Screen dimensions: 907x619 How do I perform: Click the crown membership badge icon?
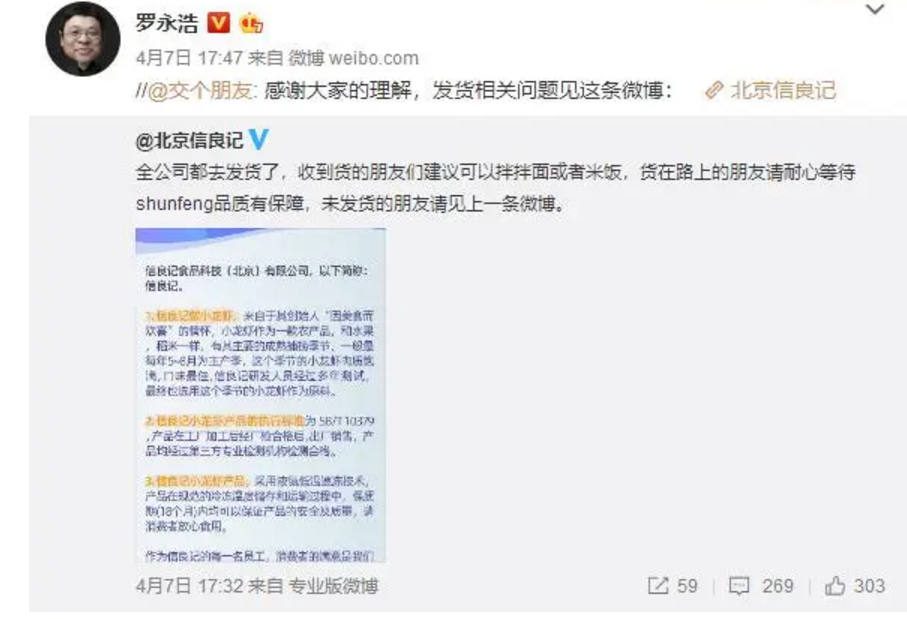(251, 23)
